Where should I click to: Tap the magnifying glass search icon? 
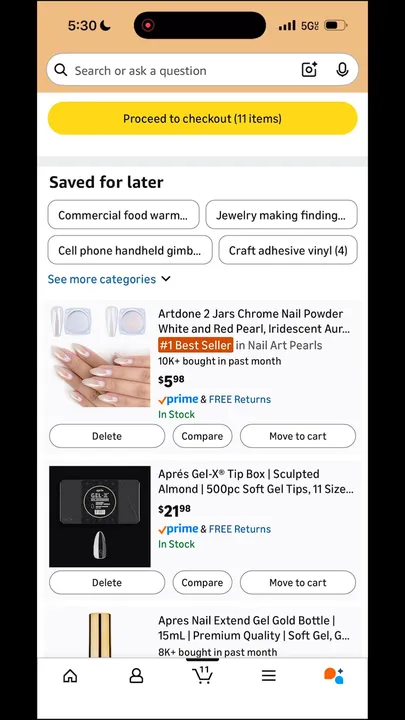(x=61, y=70)
